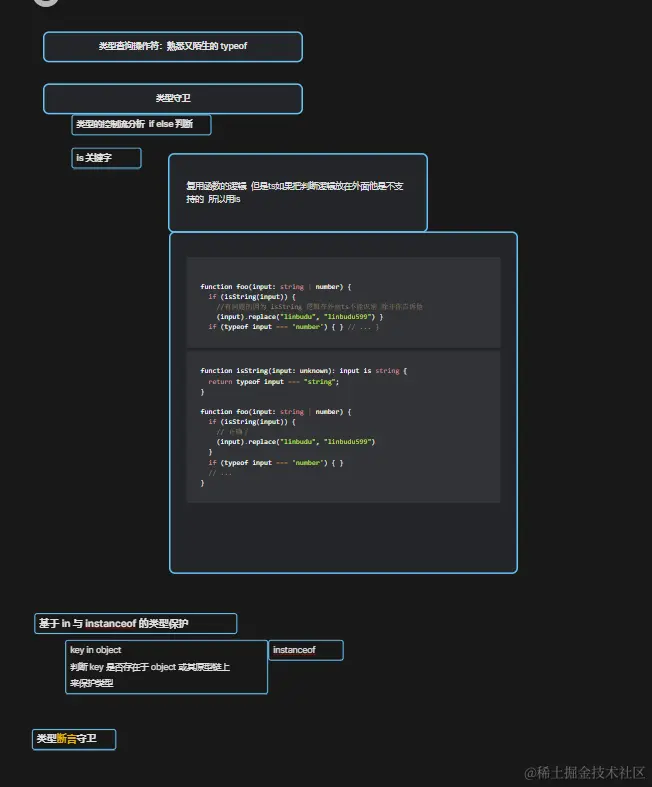Click the lower code block defining isString
The height and width of the screenshot is (787, 652).
pyautogui.click(x=343, y=427)
